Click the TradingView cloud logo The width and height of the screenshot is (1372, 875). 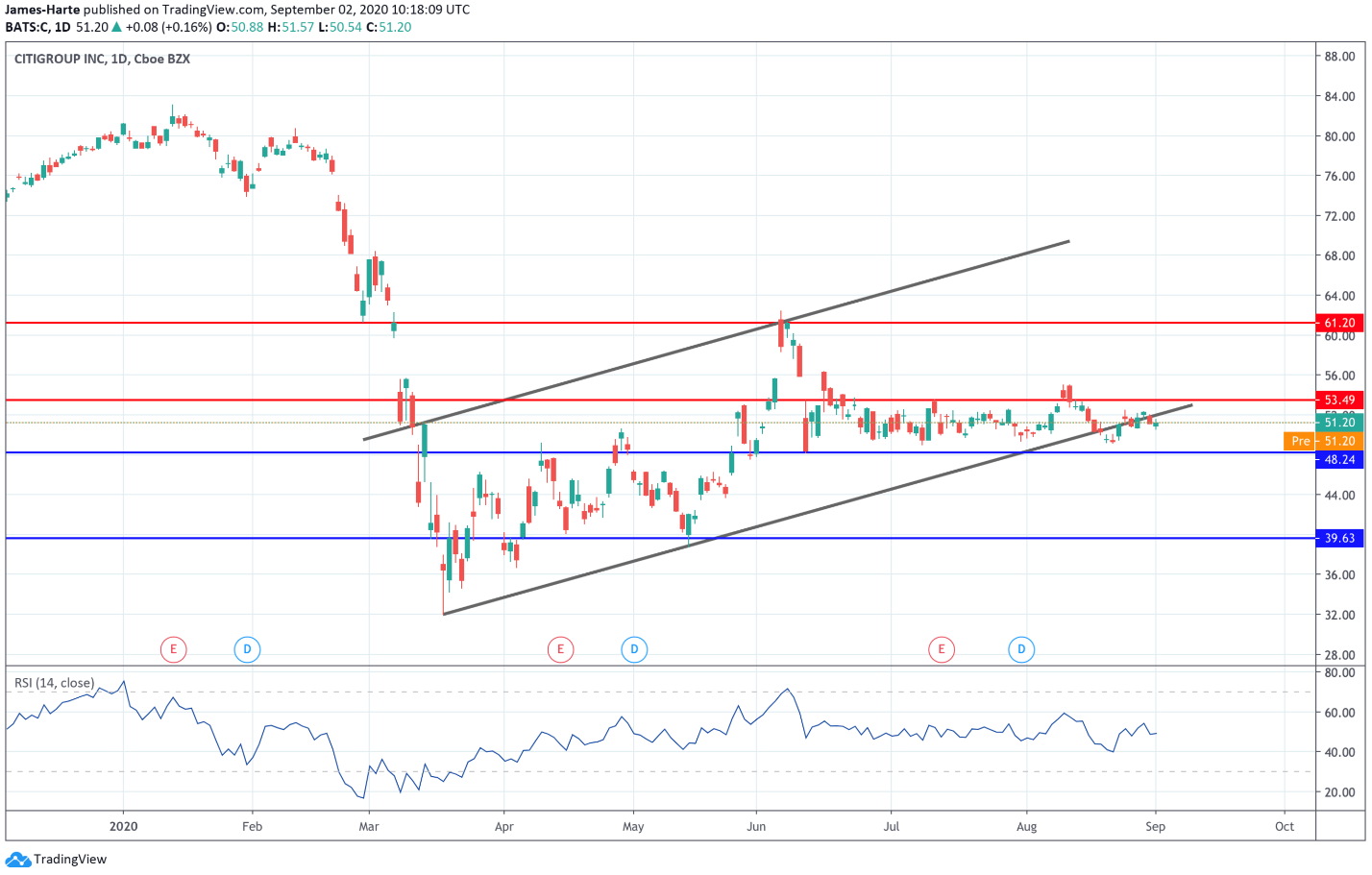coord(17,859)
